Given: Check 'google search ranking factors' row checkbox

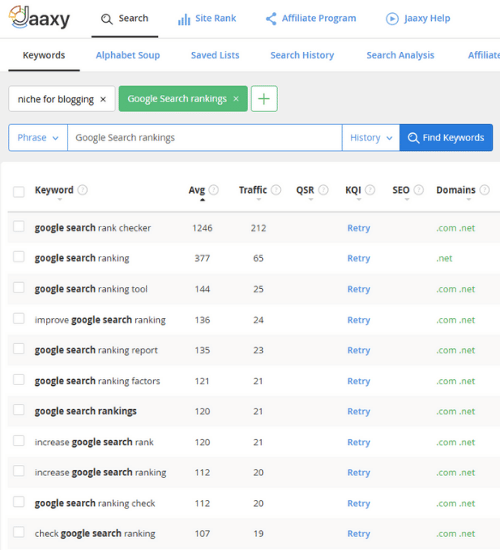Looking at the screenshot, I should (x=19, y=379).
